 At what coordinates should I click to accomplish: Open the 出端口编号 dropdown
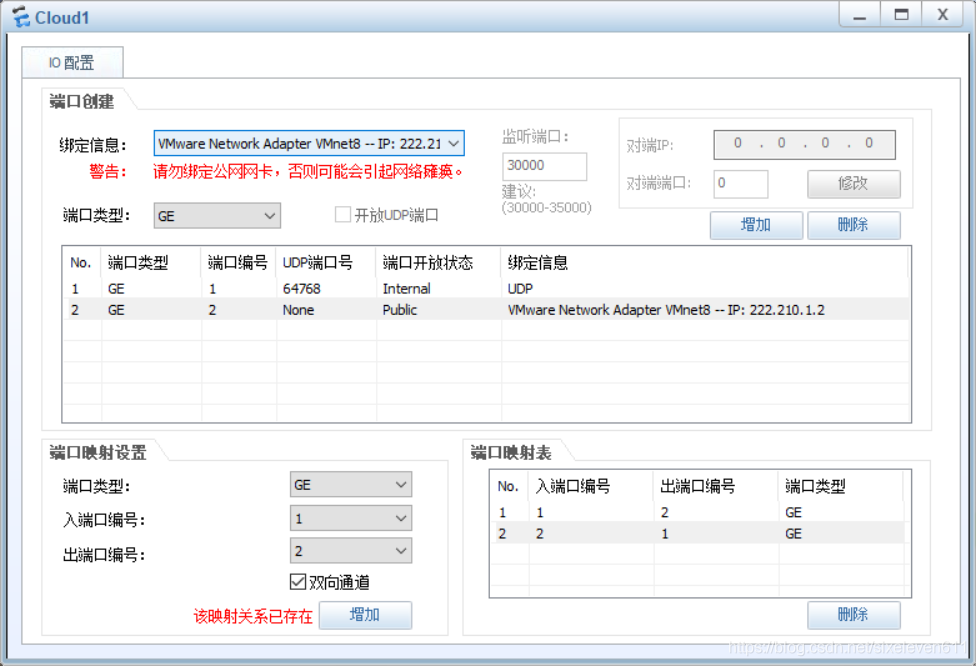(350, 551)
